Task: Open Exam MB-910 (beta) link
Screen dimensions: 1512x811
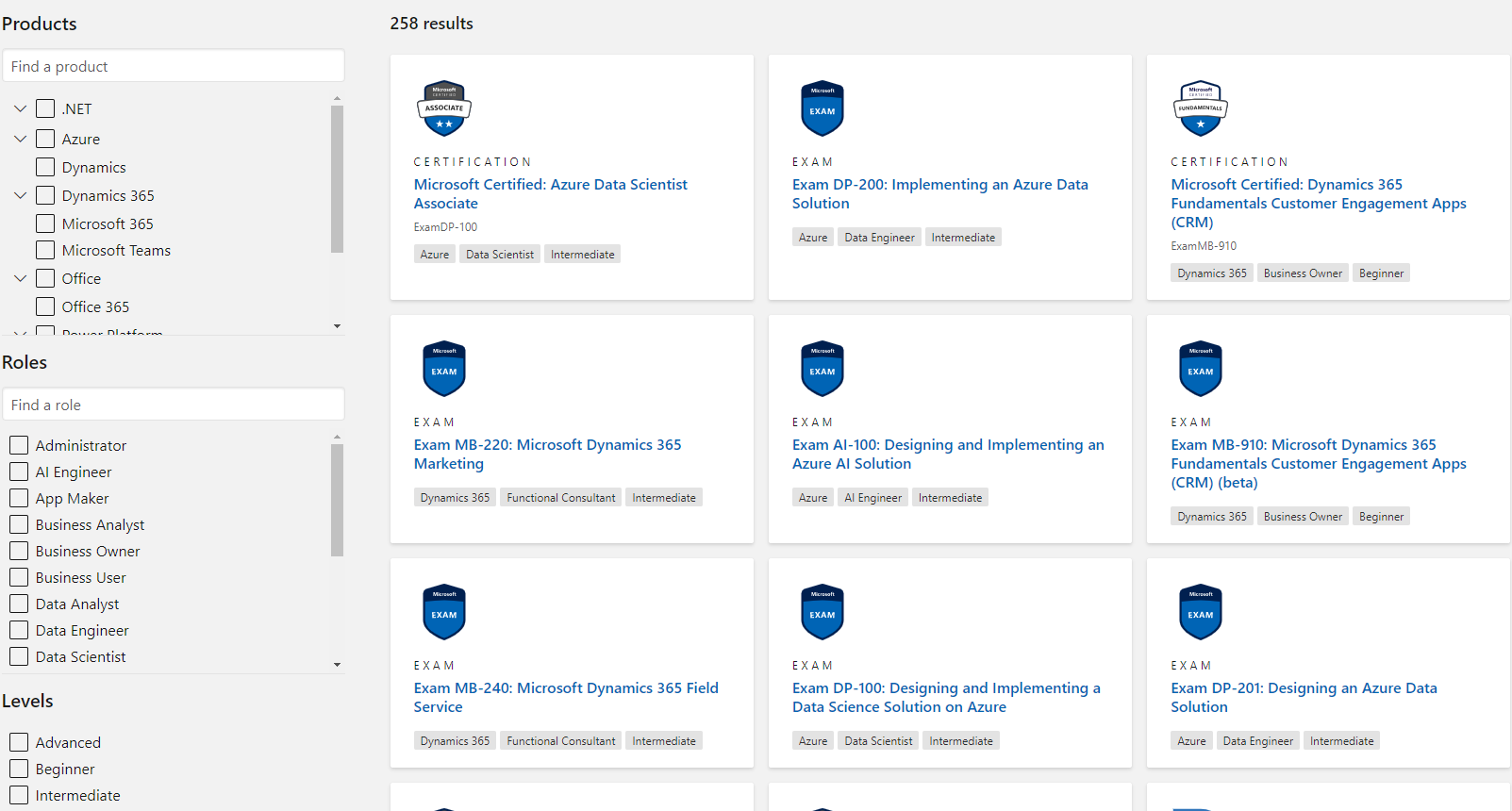Action: point(1319,463)
